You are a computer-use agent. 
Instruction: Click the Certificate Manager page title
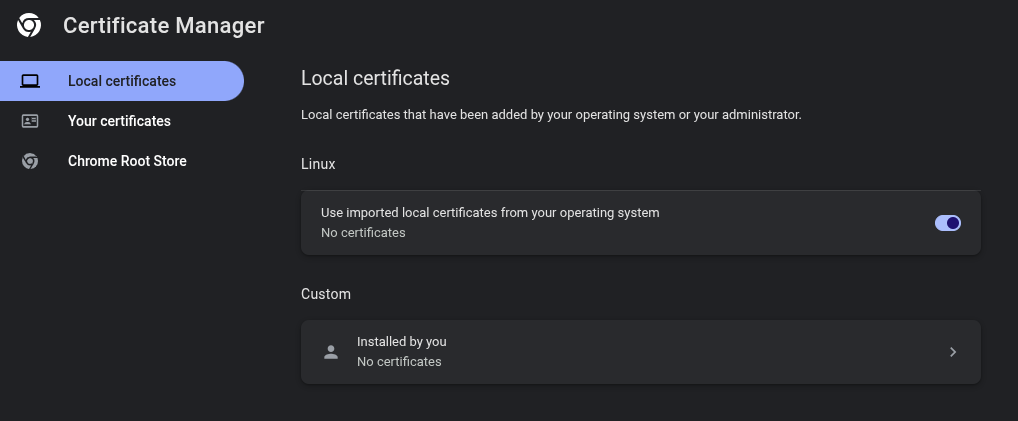click(x=163, y=26)
